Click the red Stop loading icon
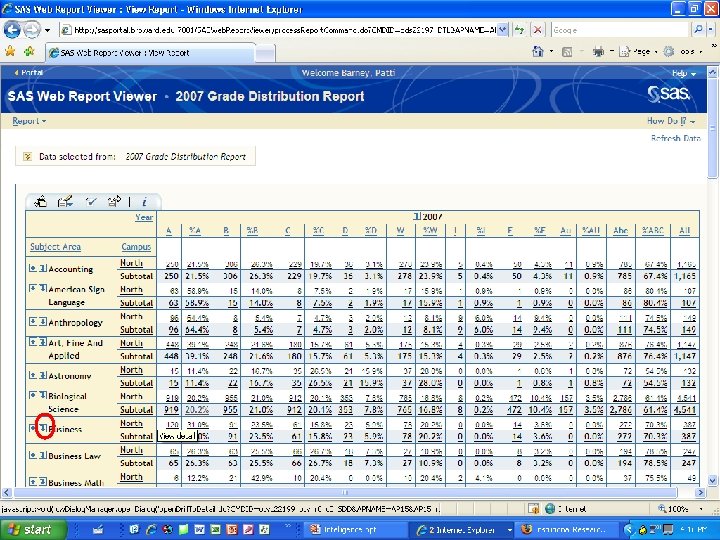Viewport: 720px width, 540px height. pyautogui.click(x=537, y=30)
